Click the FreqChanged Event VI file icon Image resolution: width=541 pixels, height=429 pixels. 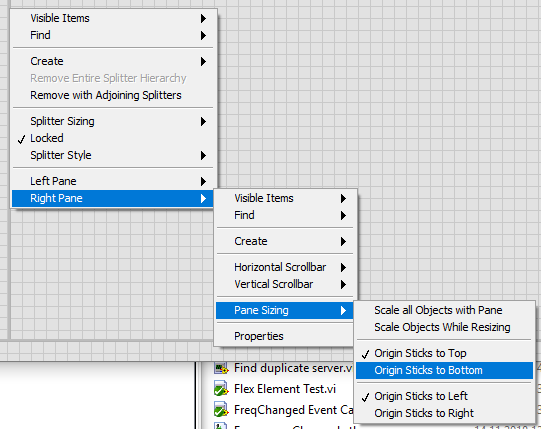point(221,410)
